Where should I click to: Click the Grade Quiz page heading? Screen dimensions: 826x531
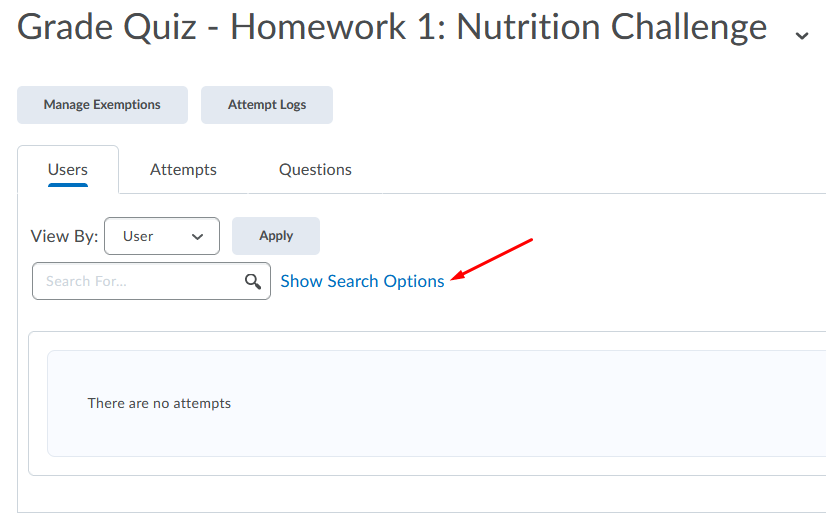pyautogui.click(x=392, y=28)
